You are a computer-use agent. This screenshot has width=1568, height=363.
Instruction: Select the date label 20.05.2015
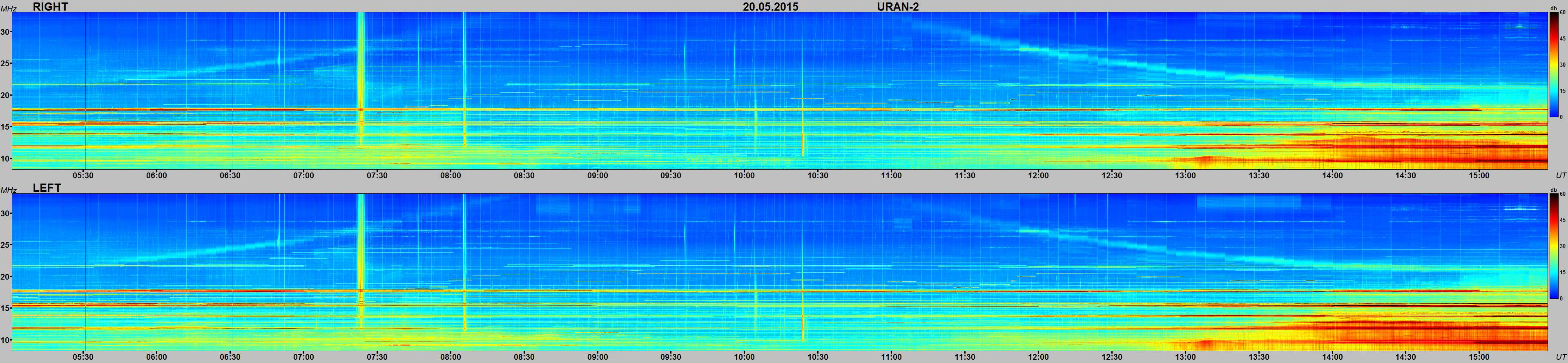tap(771, 7)
